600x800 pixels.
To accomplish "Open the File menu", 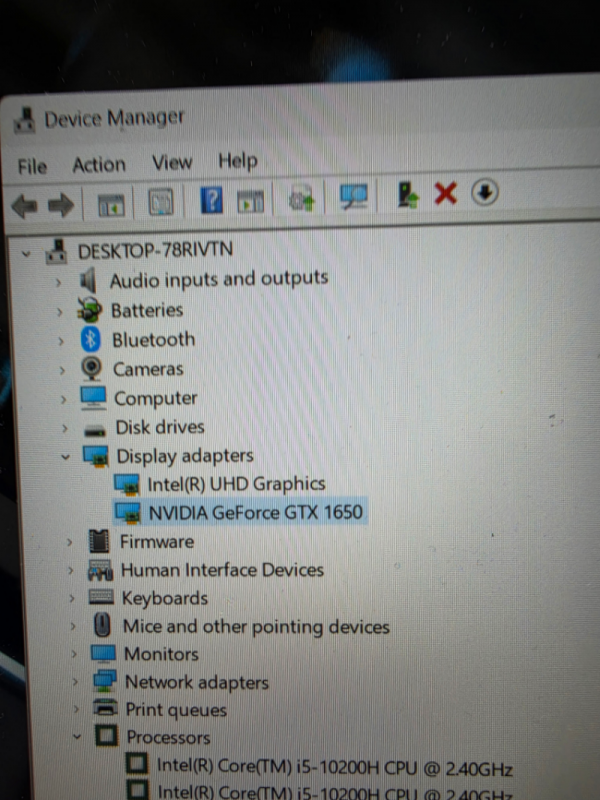I will (32, 166).
